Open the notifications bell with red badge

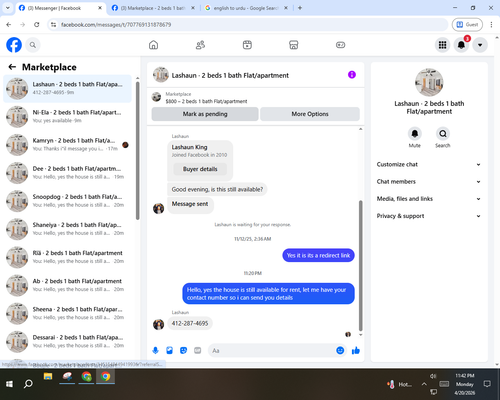point(461,45)
